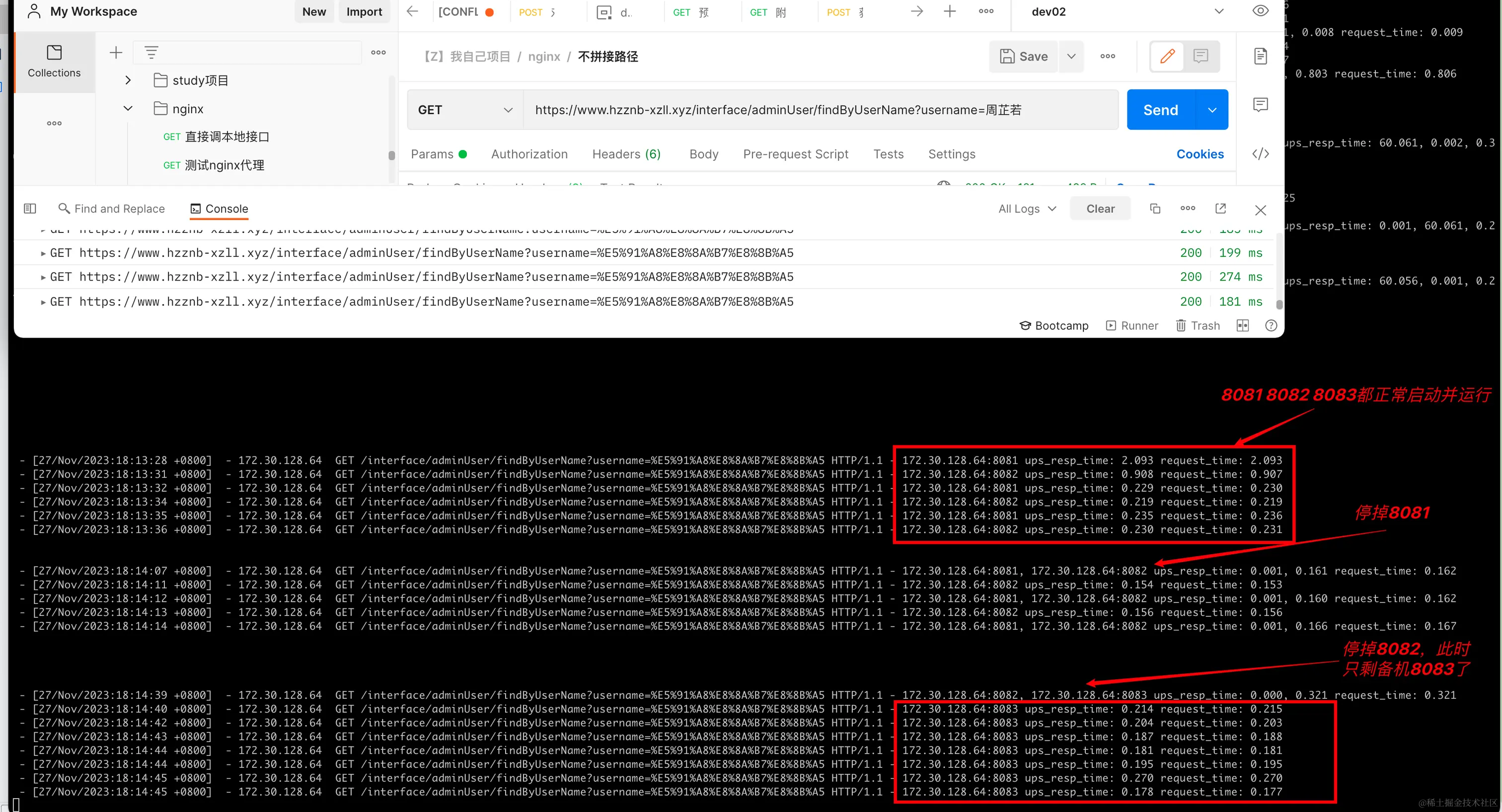The width and height of the screenshot is (1502, 812).
Task: Open more sidebar options below Collections
Action: 54,123
